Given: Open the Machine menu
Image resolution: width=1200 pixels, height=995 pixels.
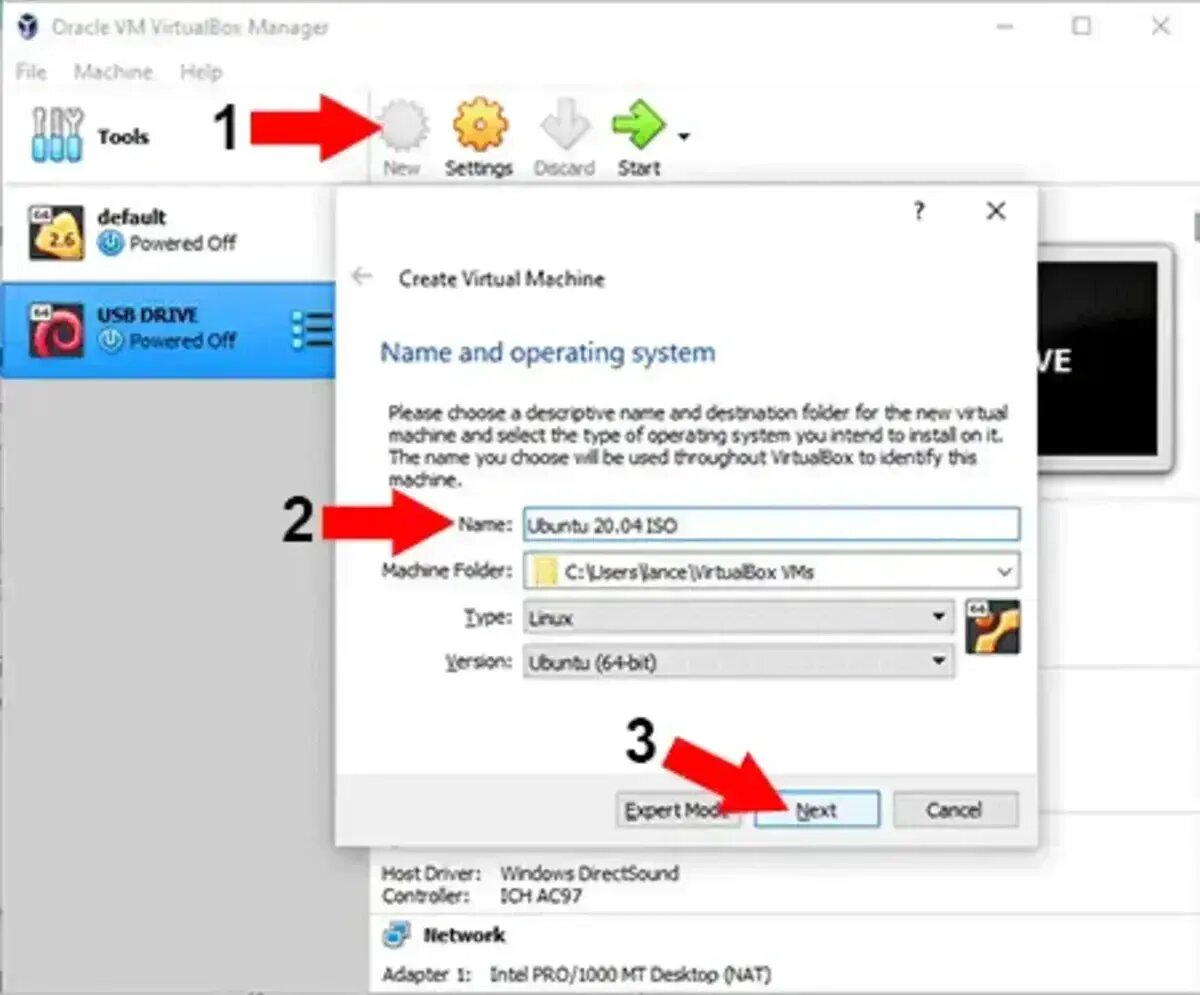Looking at the screenshot, I should 113,72.
